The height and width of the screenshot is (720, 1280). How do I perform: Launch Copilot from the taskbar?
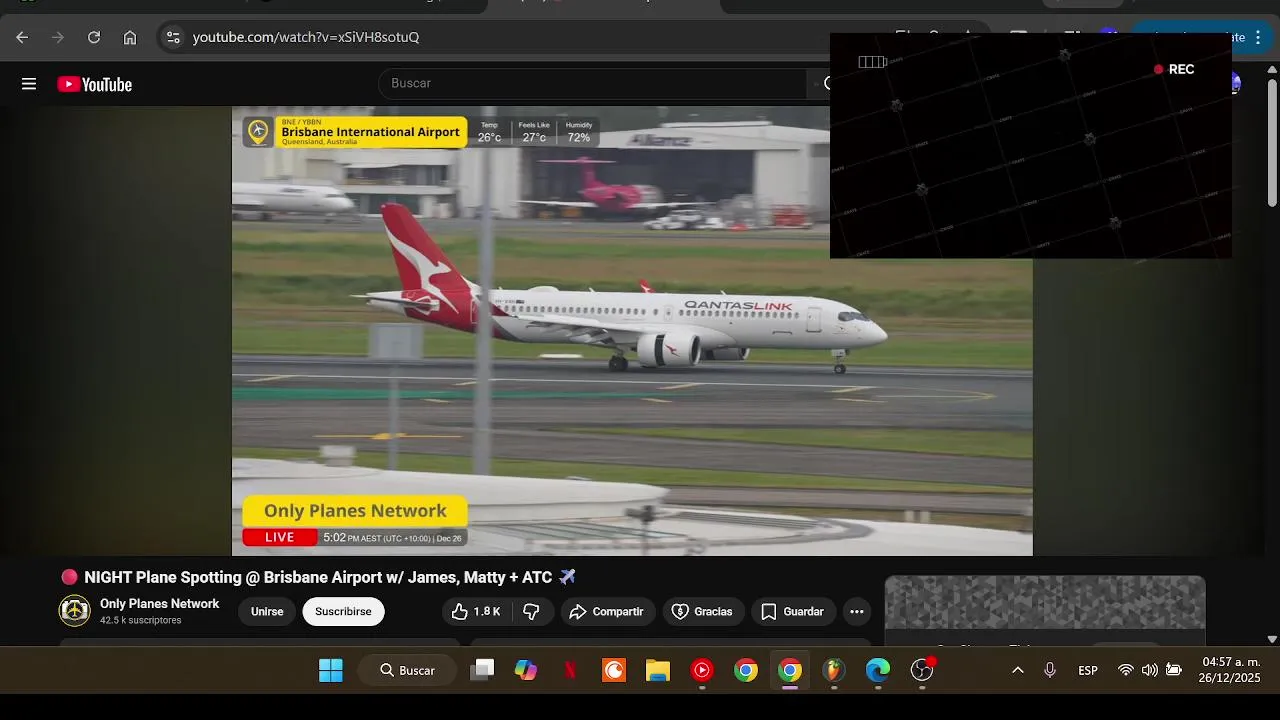[526, 670]
